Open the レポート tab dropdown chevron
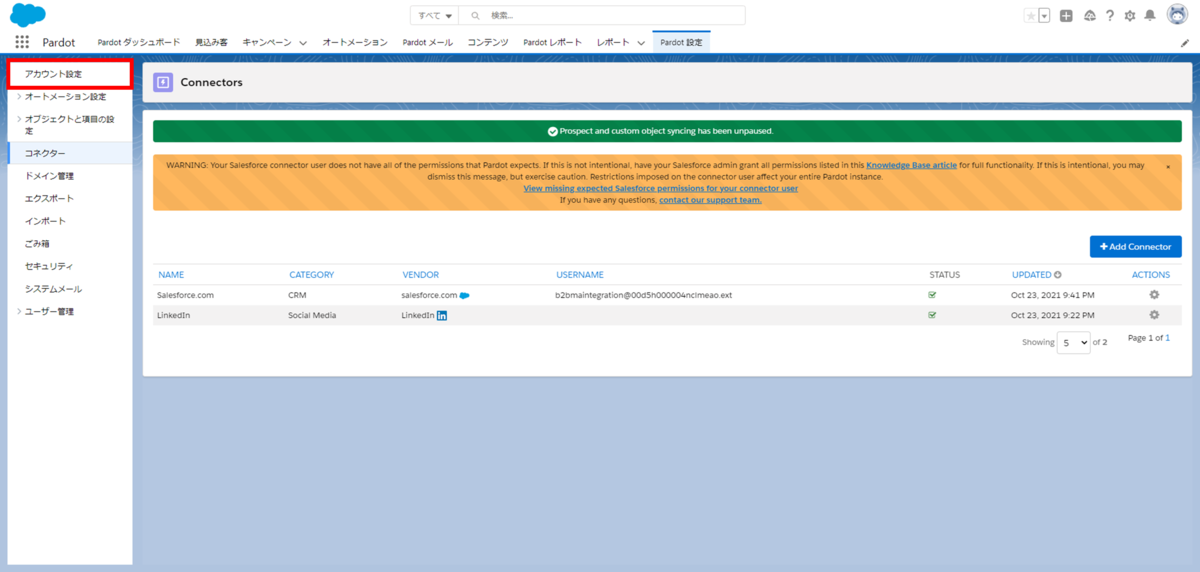Screen dimensions: 1200x572 (x=641, y=43)
